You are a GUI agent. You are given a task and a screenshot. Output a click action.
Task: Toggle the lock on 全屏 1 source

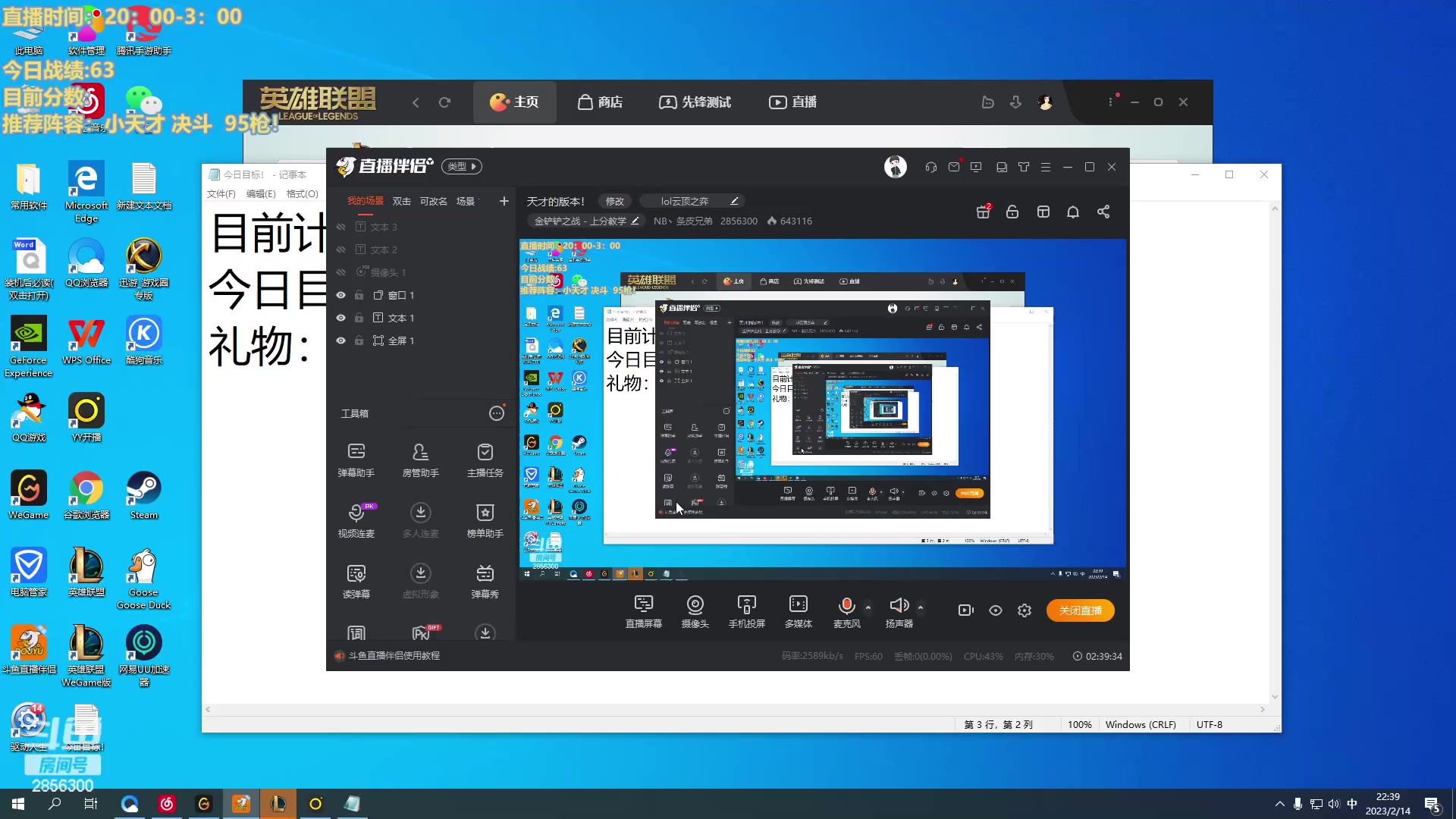tap(359, 340)
